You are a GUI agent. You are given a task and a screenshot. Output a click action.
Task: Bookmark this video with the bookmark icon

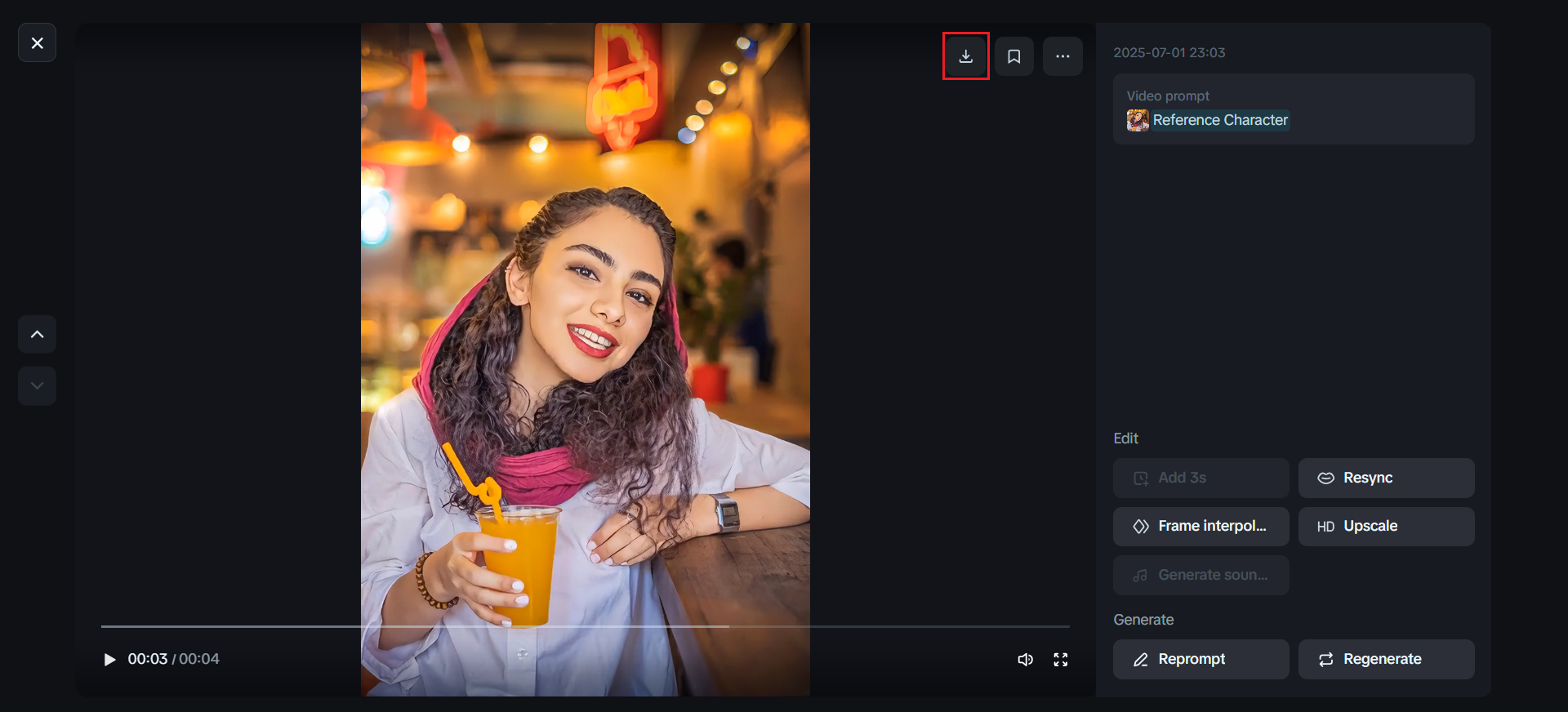coord(1014,56)
